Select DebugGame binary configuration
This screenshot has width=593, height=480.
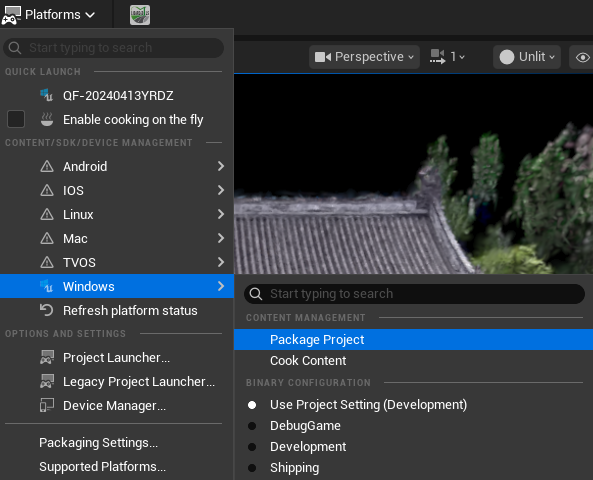click(413, 426)
